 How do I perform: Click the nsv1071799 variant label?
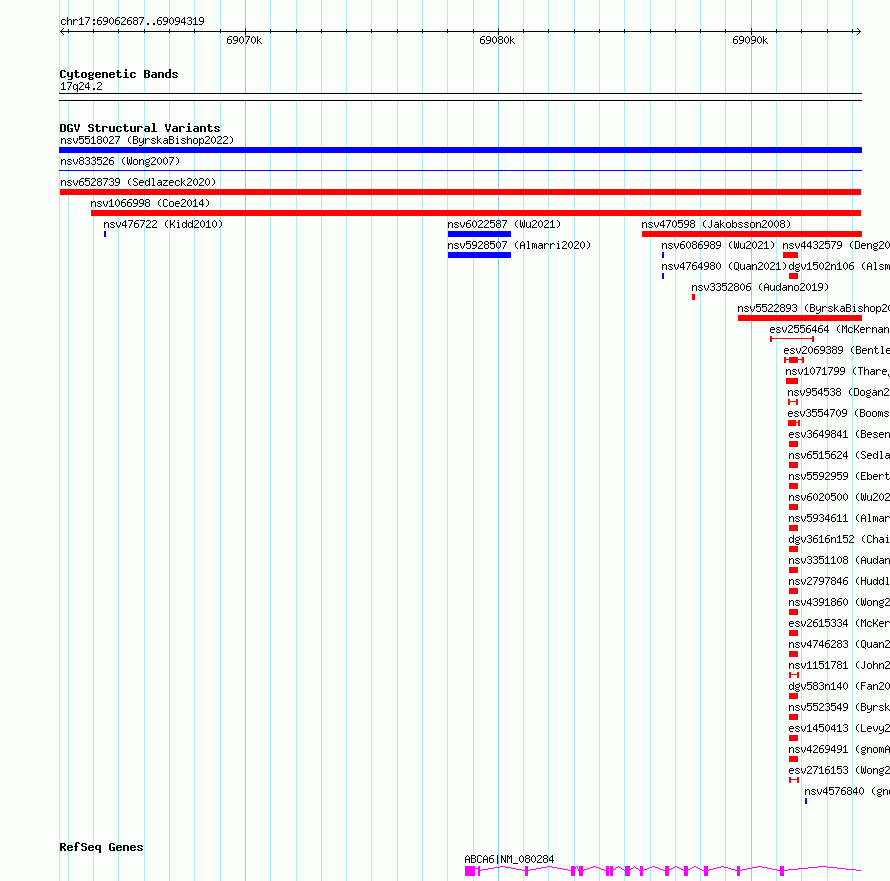(x=837, y=371)
